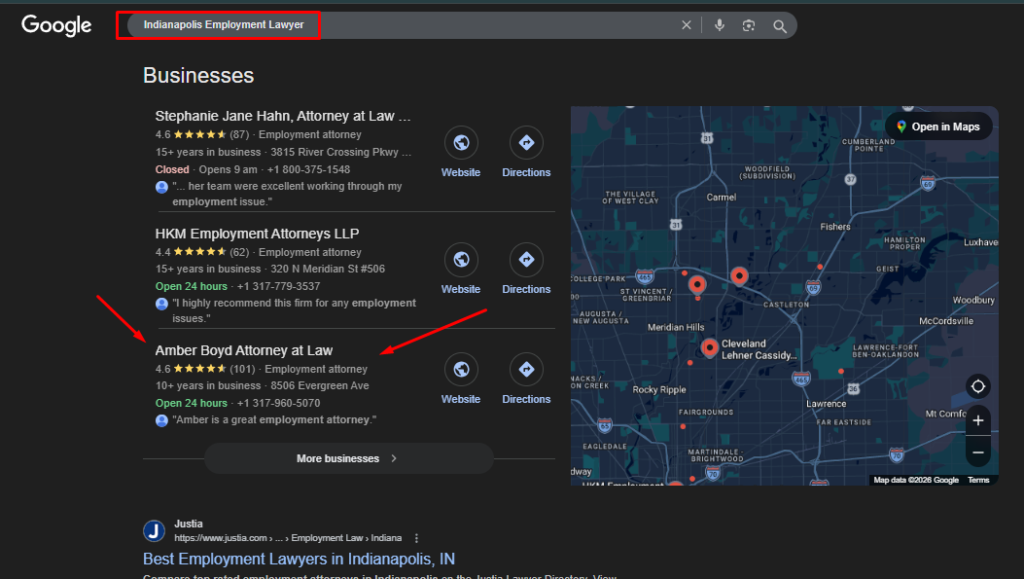Open the Terms link on the map

(978, 480)
